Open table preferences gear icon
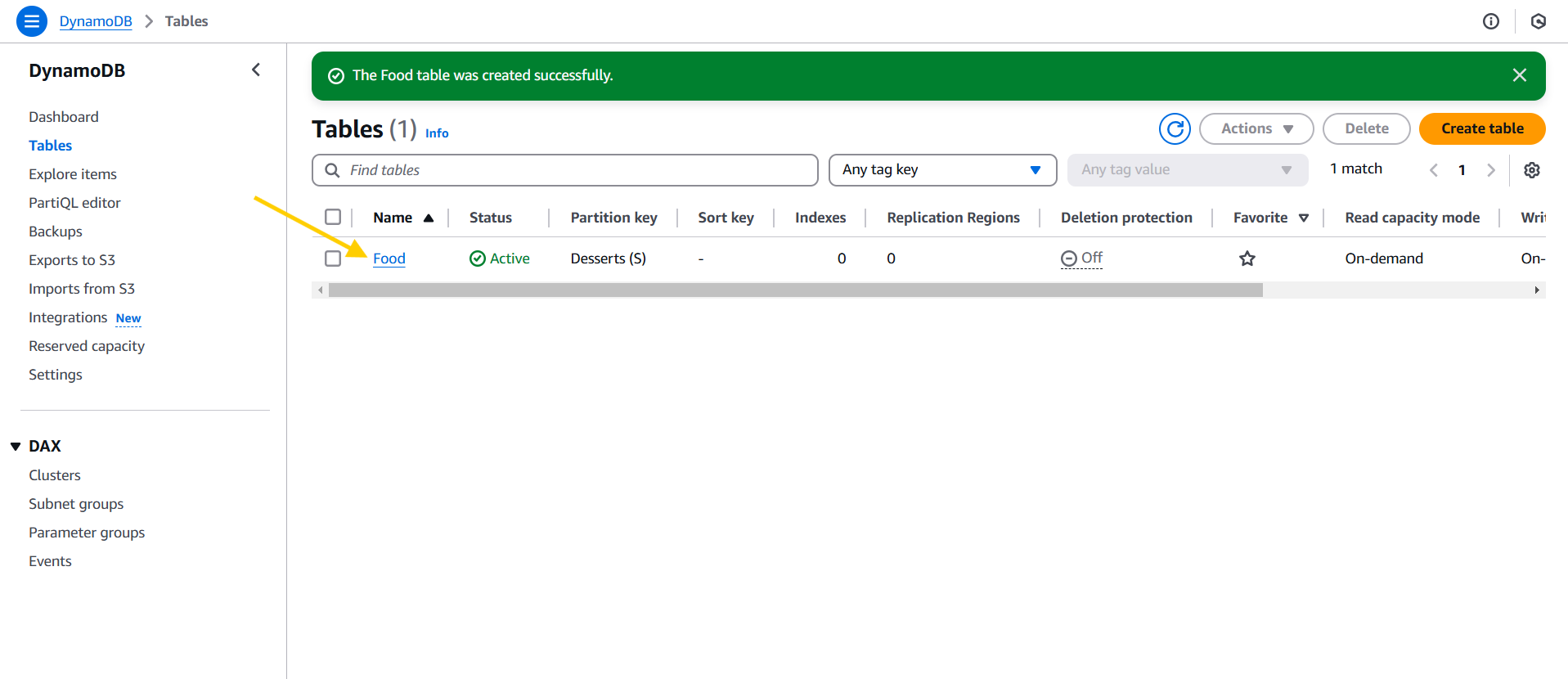Image resolution: width=1568 pixels, height=679 pixels. pos(1531,170)
